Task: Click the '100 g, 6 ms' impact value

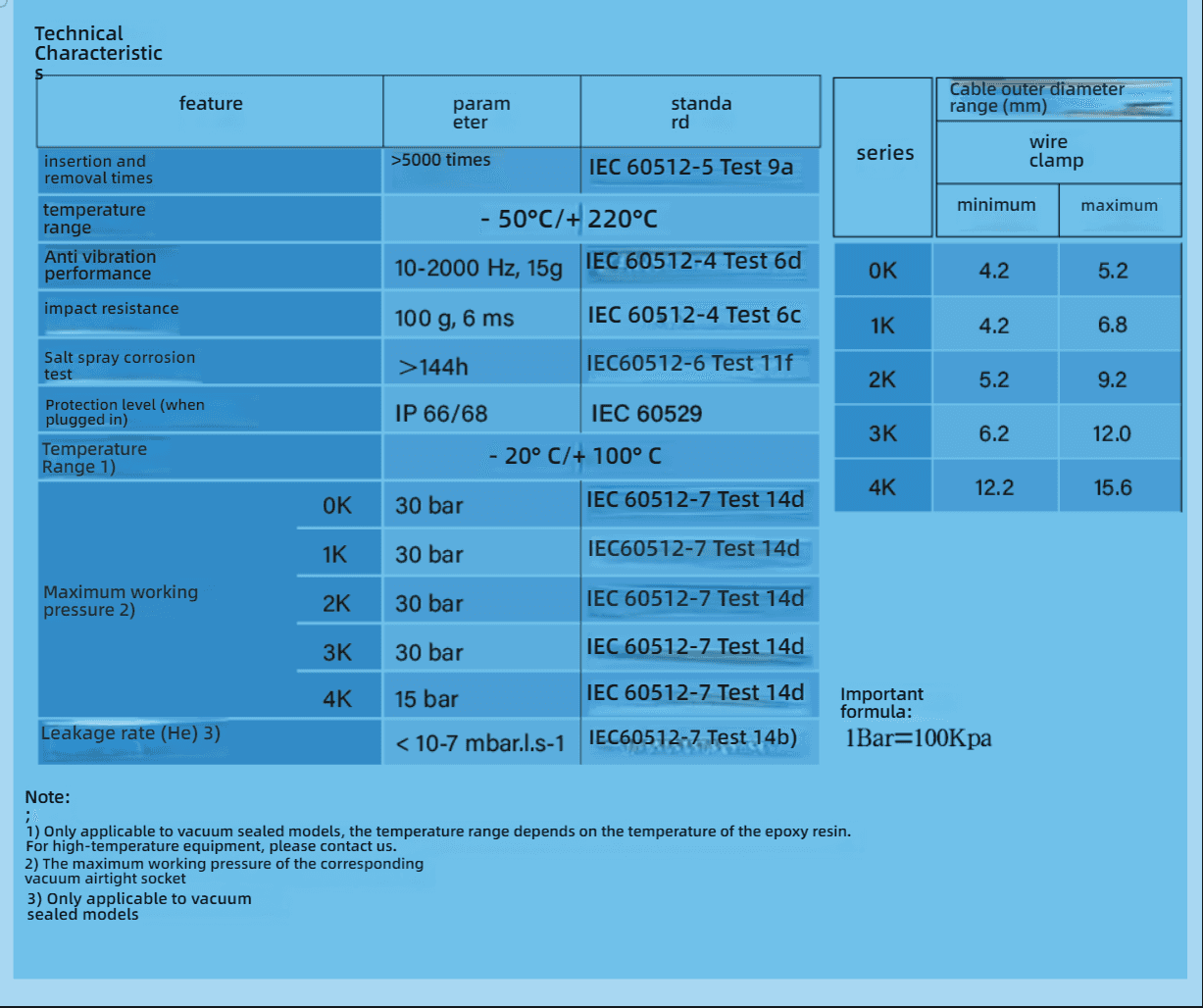Action: click(x=454, y=319)
